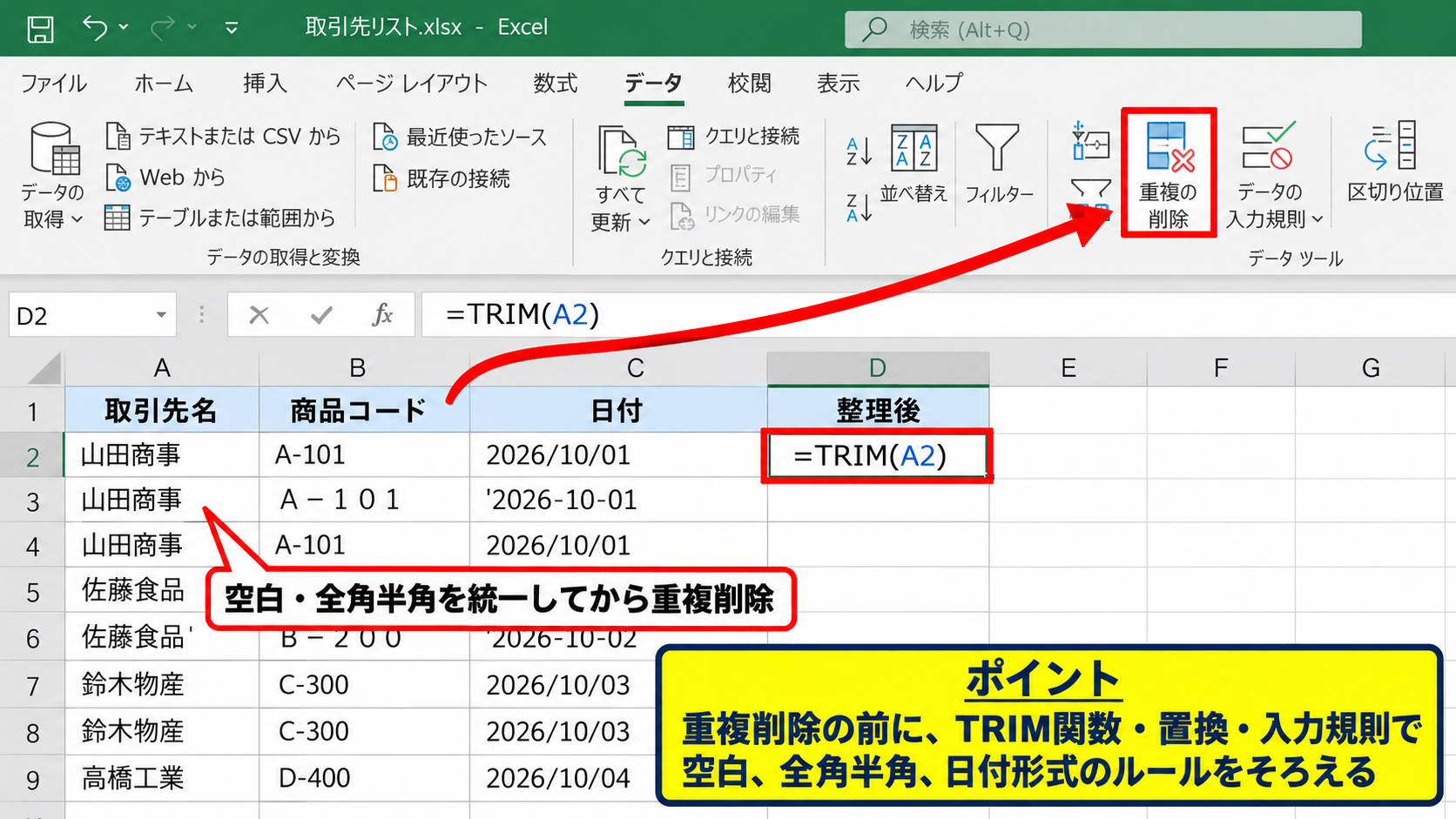Viewport: 1456px width, 819px height.
Task: Click the Web から icon
Action: 118,178
